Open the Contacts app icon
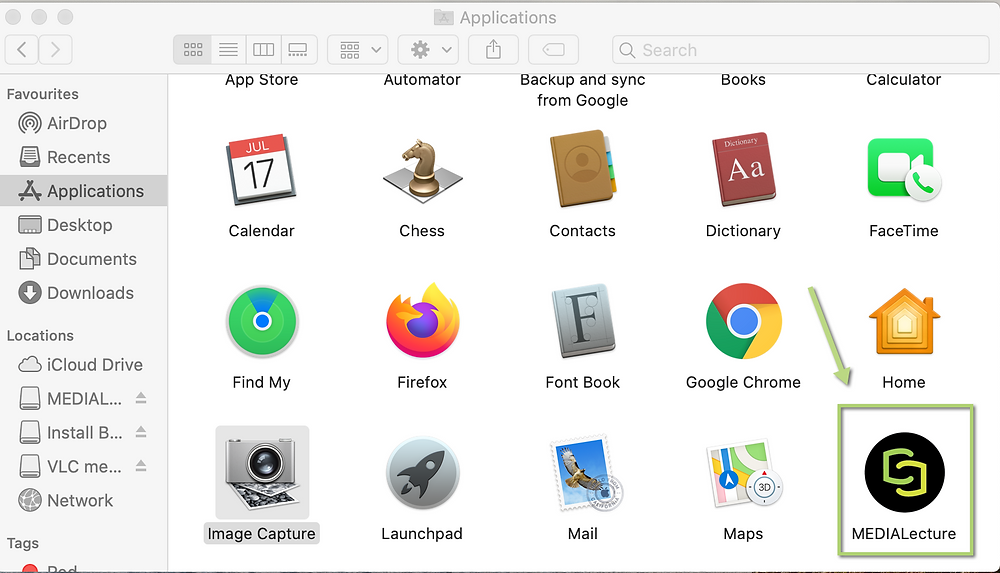Viewport: 1000px width, 573px height. click(582, 169)
